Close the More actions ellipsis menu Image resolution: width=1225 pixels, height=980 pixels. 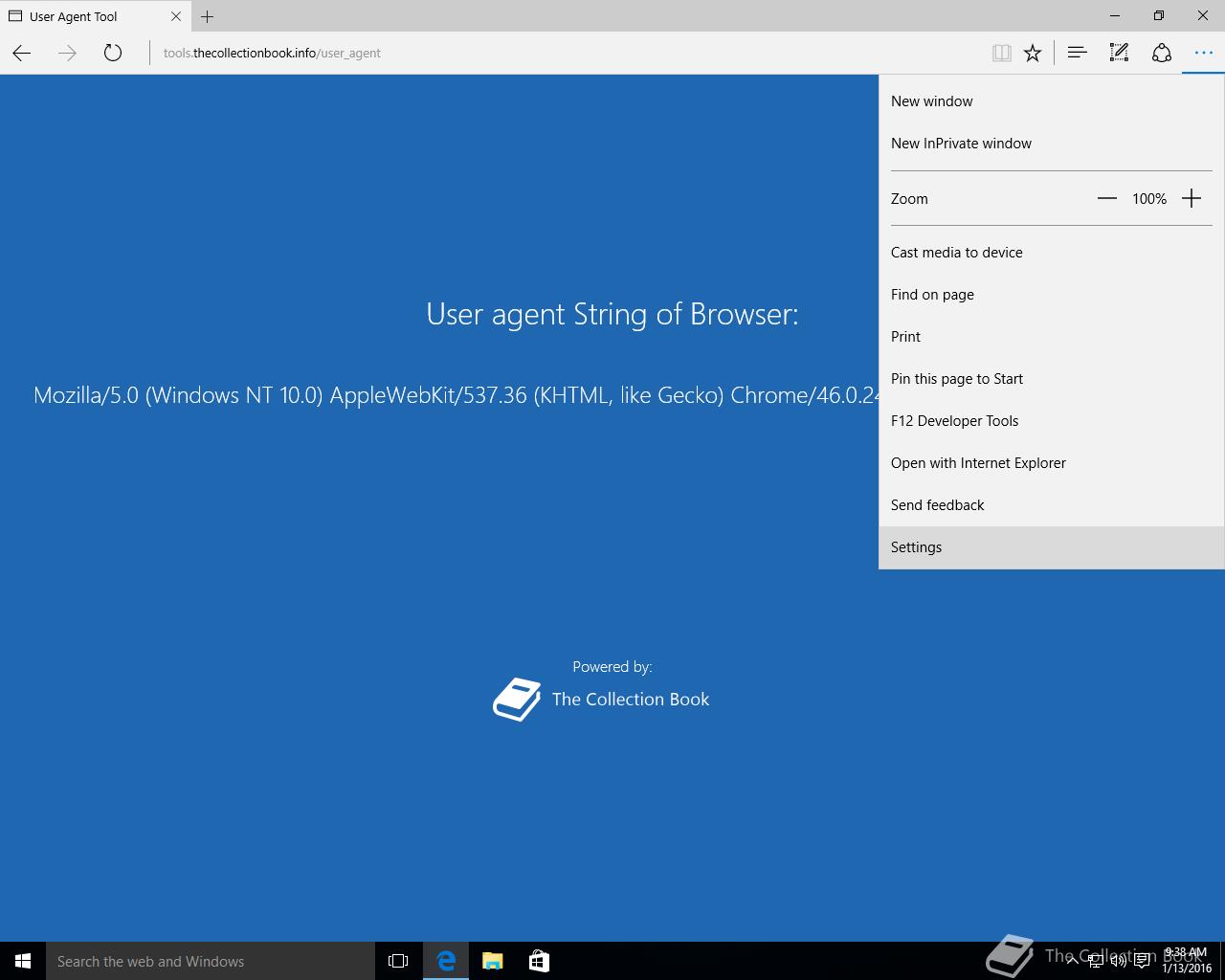[1203, 54]
